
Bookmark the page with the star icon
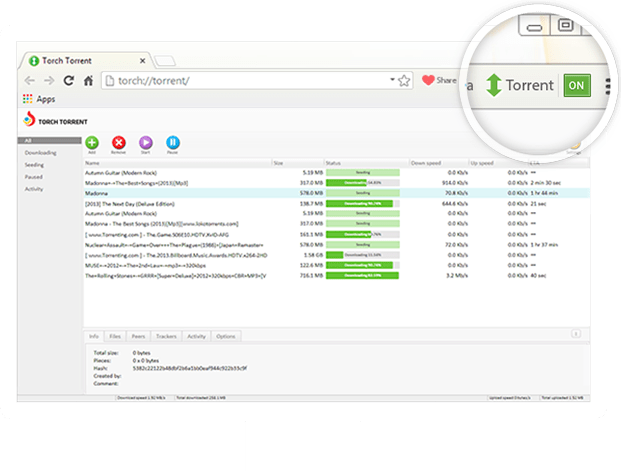(x=404, y=81)
